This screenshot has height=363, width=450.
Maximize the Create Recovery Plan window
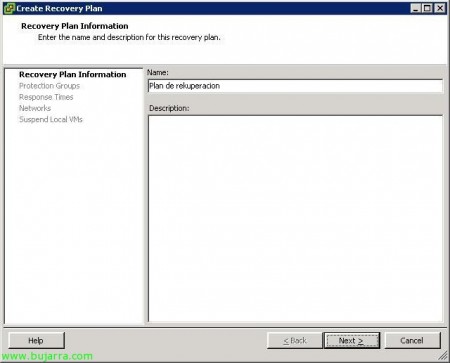[427, 8]
